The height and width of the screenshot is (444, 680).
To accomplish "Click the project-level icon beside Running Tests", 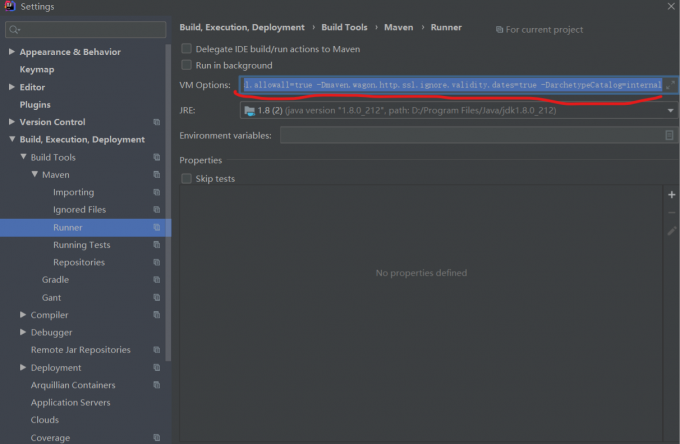I will pyautogui.click(x=157, y=245).
